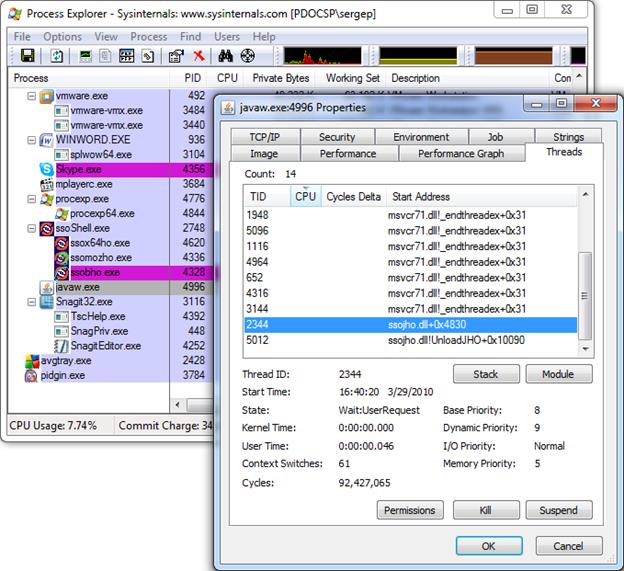Click the Kill thread button
Viewport: 624px width, 571px height.
486,510
